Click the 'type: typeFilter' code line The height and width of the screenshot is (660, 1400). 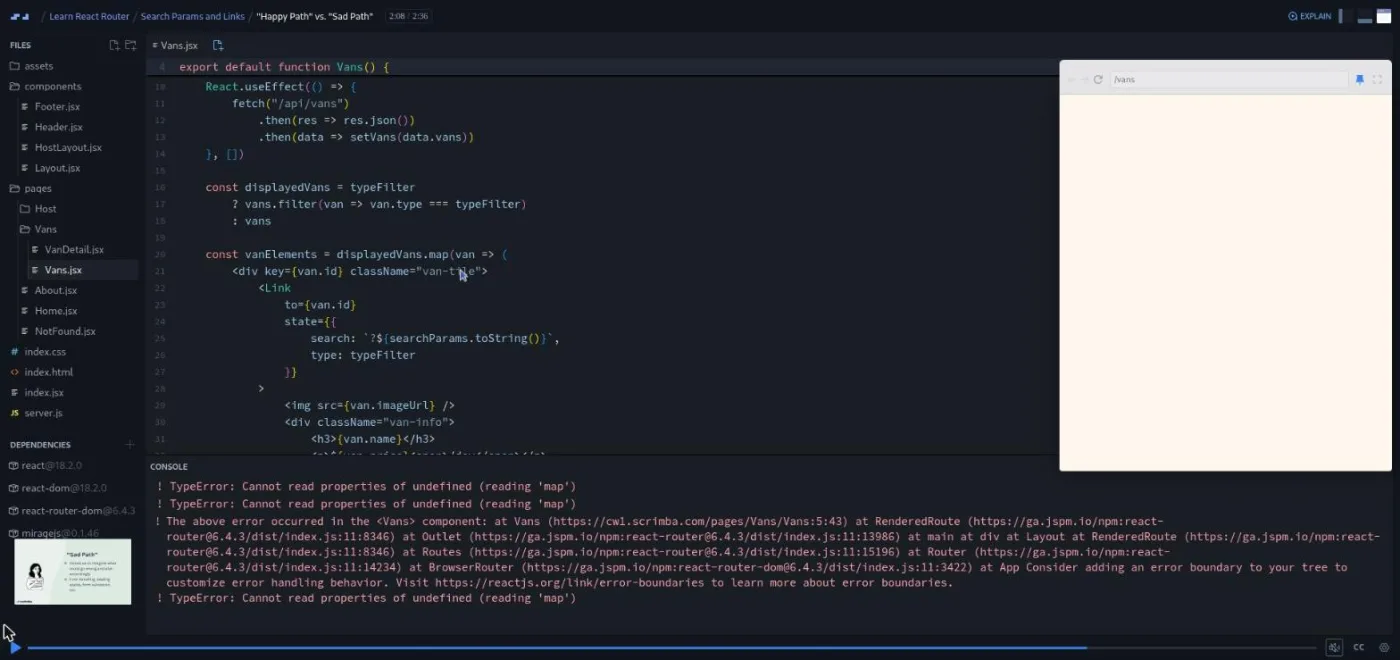pos(362,355)
